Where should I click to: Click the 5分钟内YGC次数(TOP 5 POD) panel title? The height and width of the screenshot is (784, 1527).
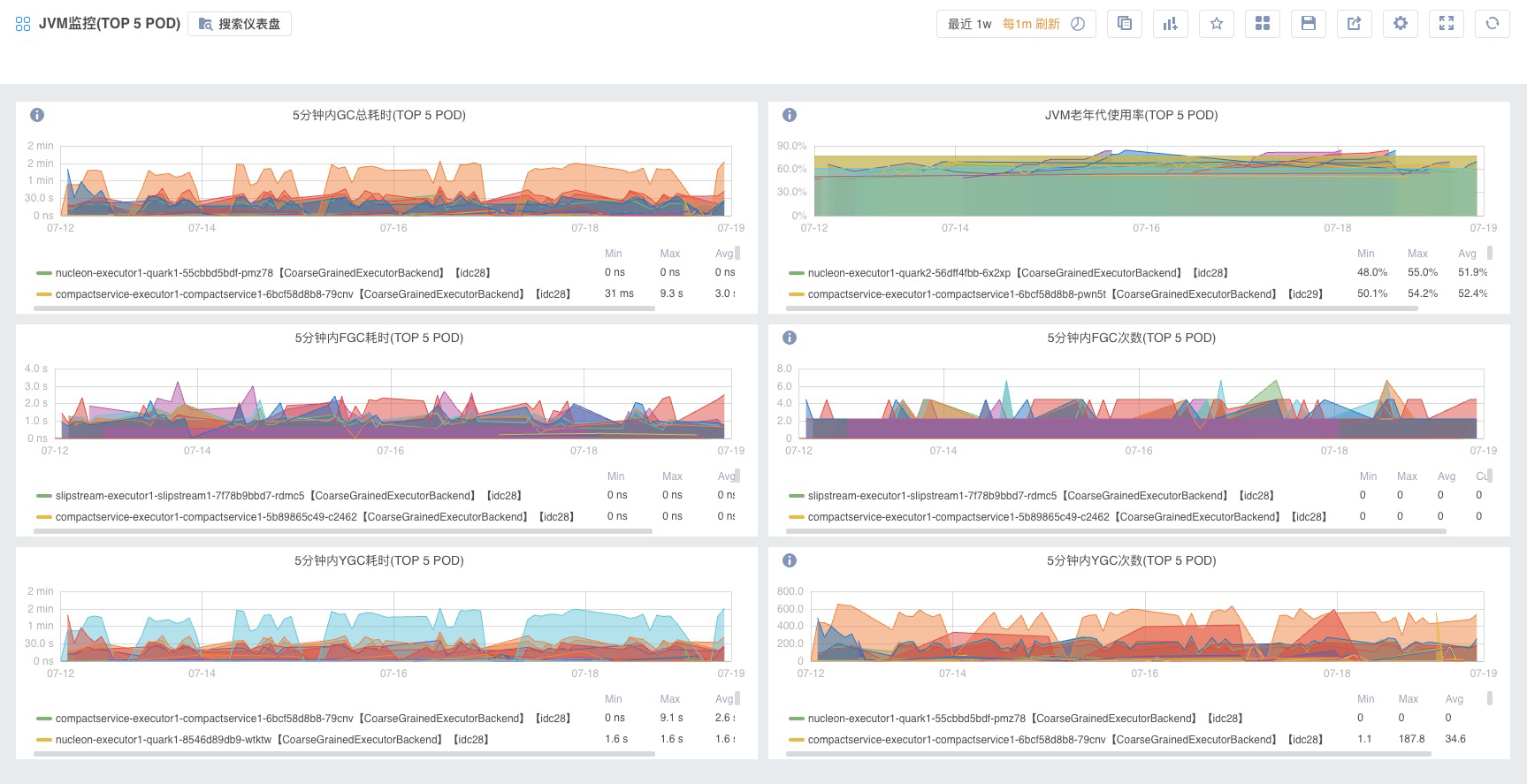[x=1131, y=560]
